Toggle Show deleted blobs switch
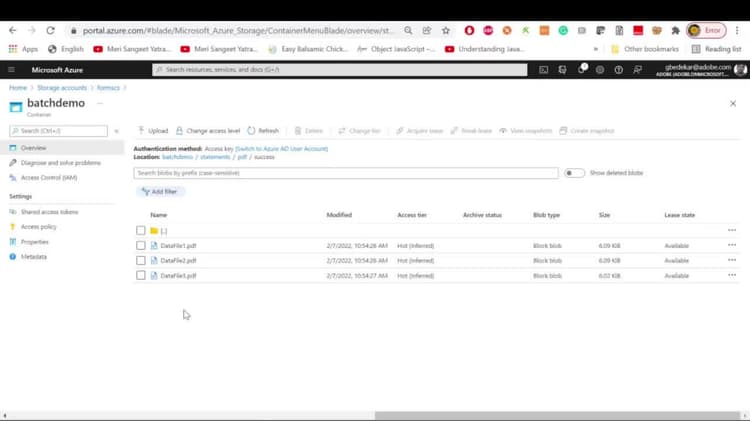 (x=574, y=173)
